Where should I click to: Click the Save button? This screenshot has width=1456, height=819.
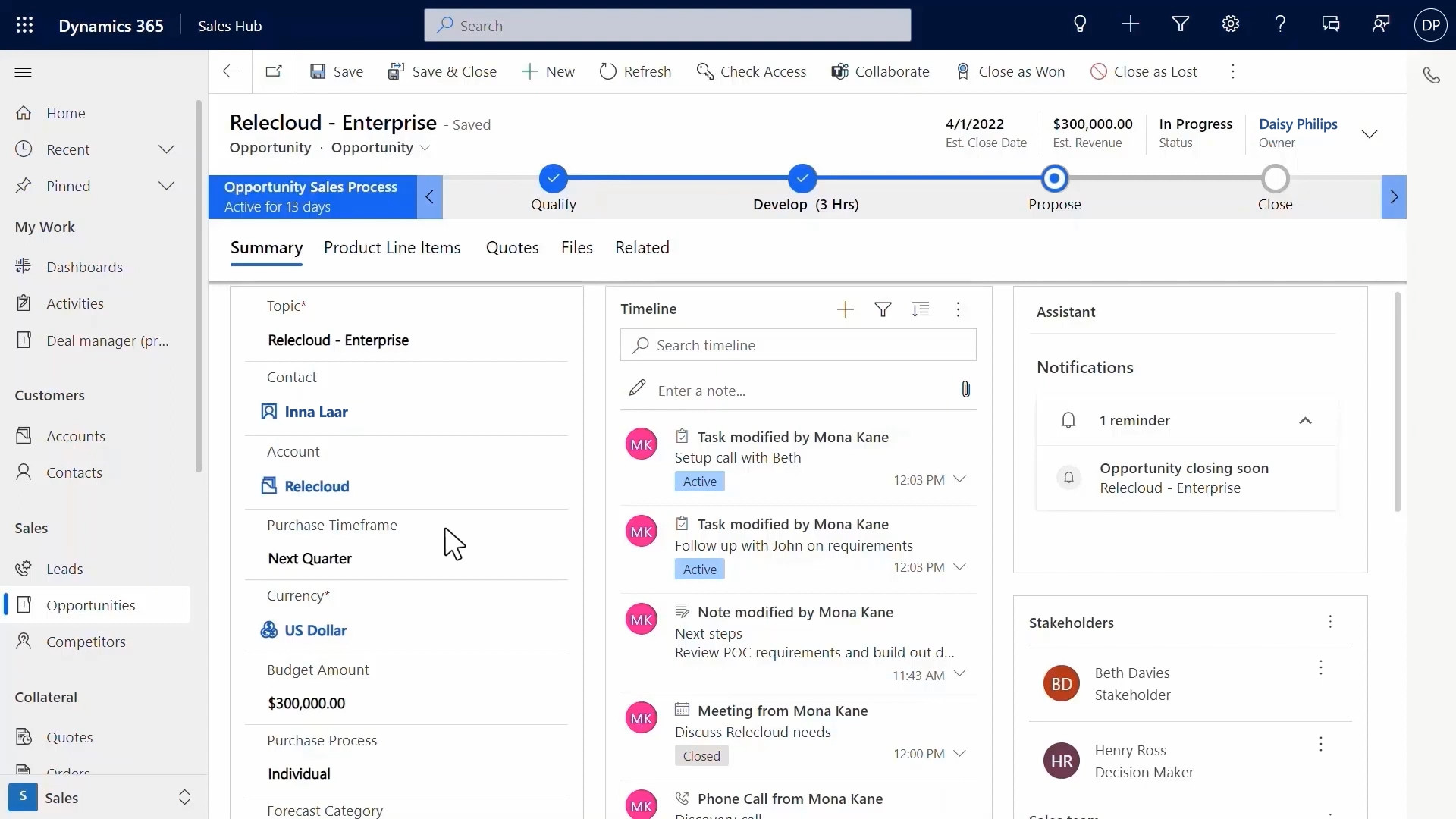click(337, 71)
